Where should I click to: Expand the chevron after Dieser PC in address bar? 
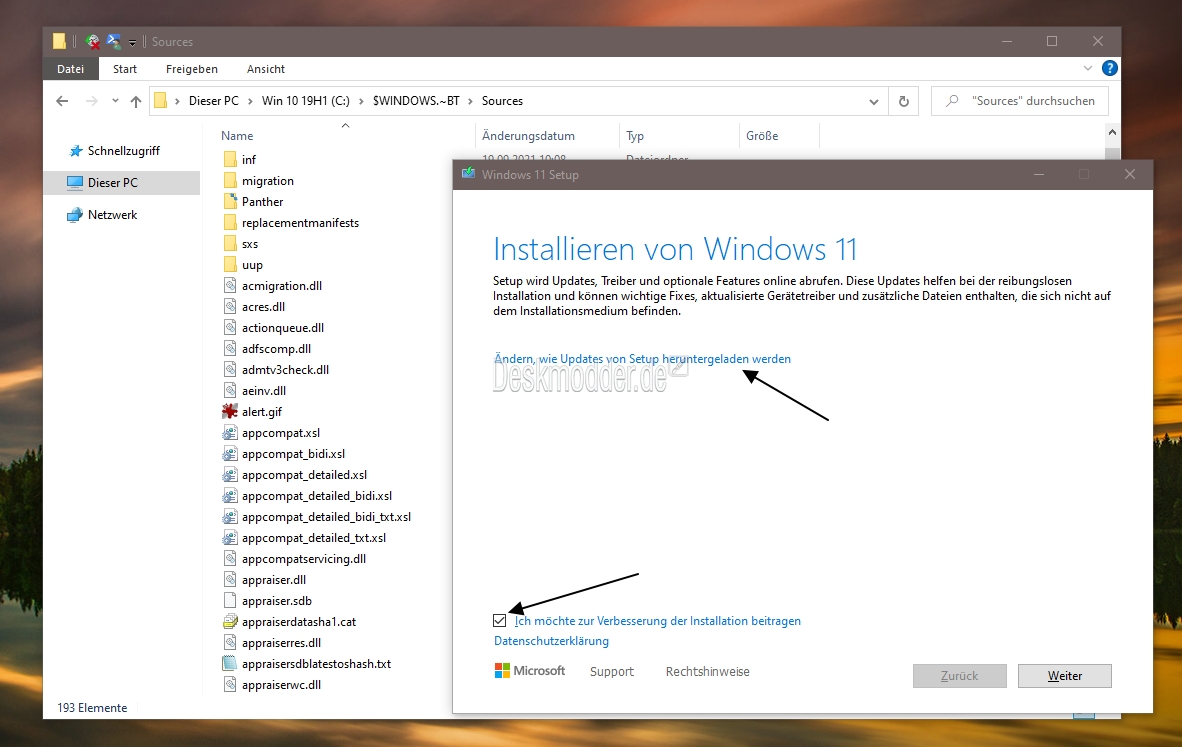click(x=250, y=101)
